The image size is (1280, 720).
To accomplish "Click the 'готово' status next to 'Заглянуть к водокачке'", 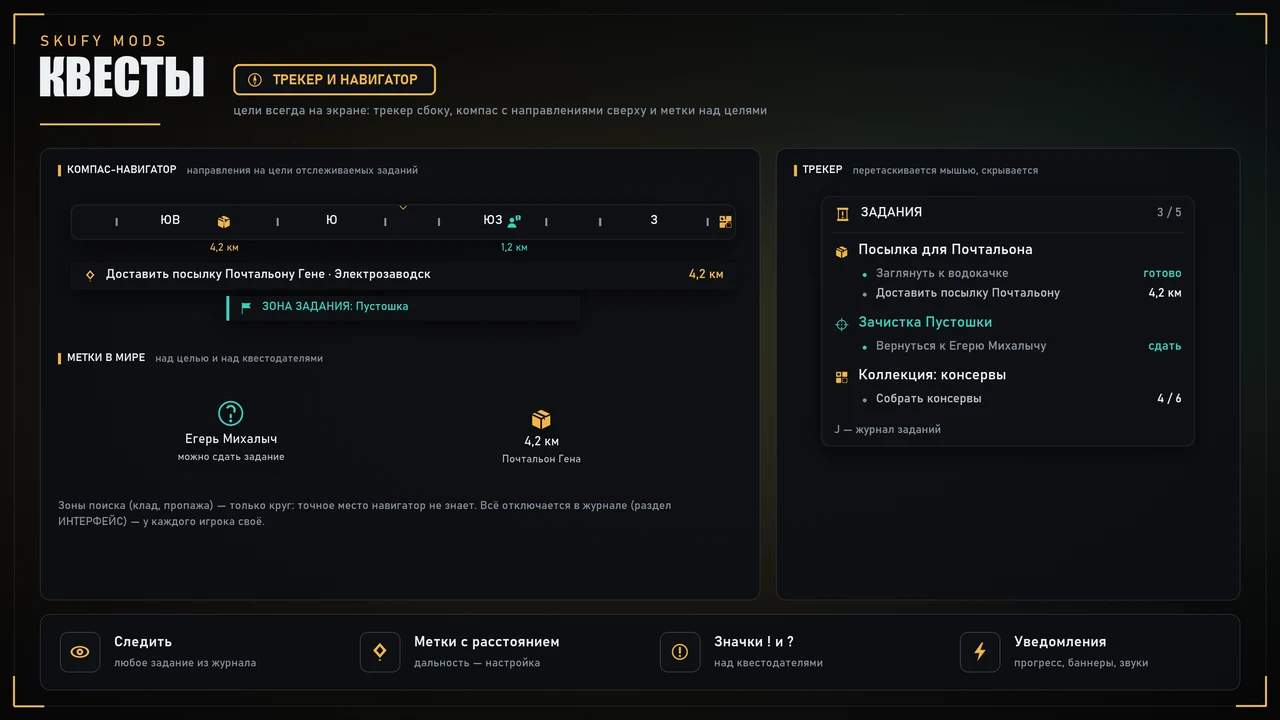I will tap(1162, 273).
